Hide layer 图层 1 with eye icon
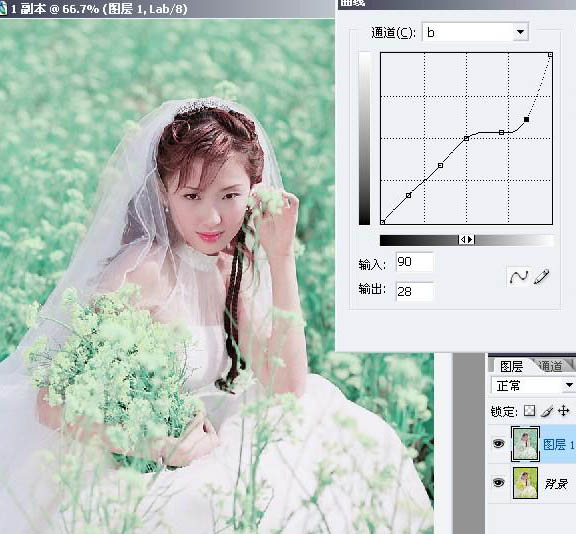576x534 pixels. [498, 444]
